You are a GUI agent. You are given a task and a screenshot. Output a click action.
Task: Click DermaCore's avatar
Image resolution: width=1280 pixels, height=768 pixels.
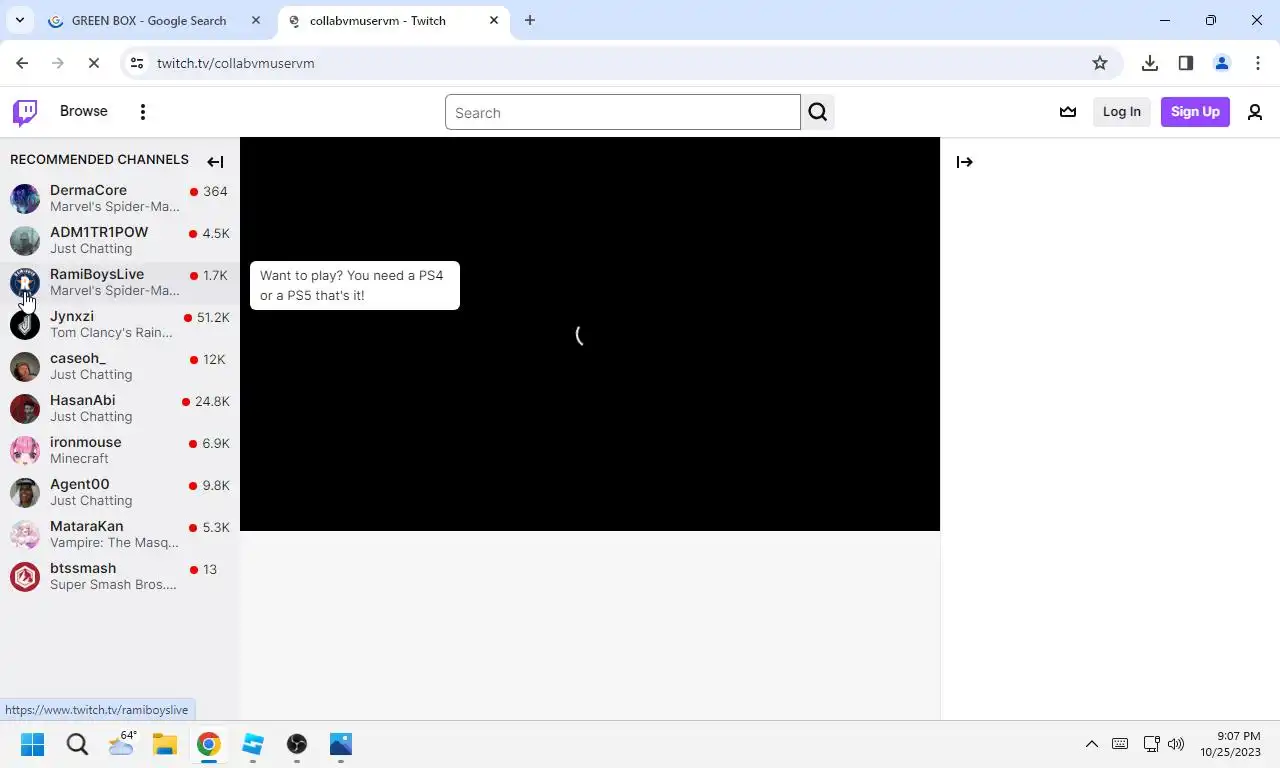pyautogui.click(x=25, y=198)
